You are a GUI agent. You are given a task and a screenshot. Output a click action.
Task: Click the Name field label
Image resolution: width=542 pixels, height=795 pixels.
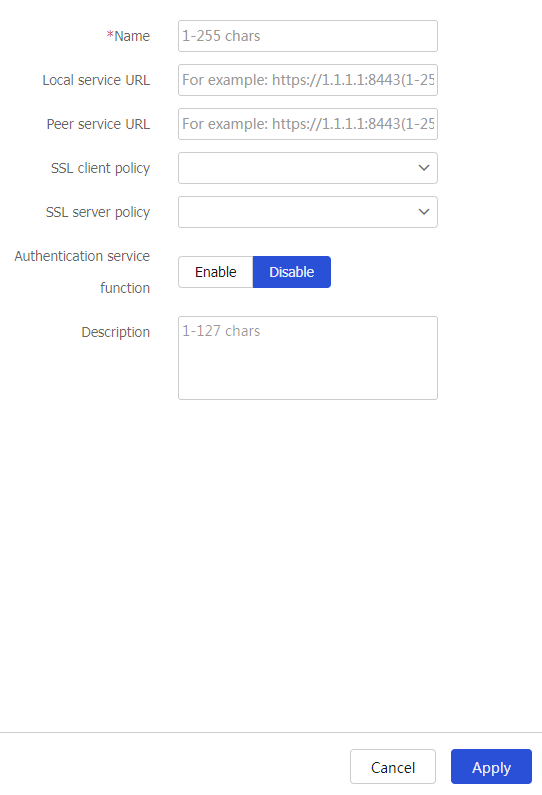coord(132,36)
